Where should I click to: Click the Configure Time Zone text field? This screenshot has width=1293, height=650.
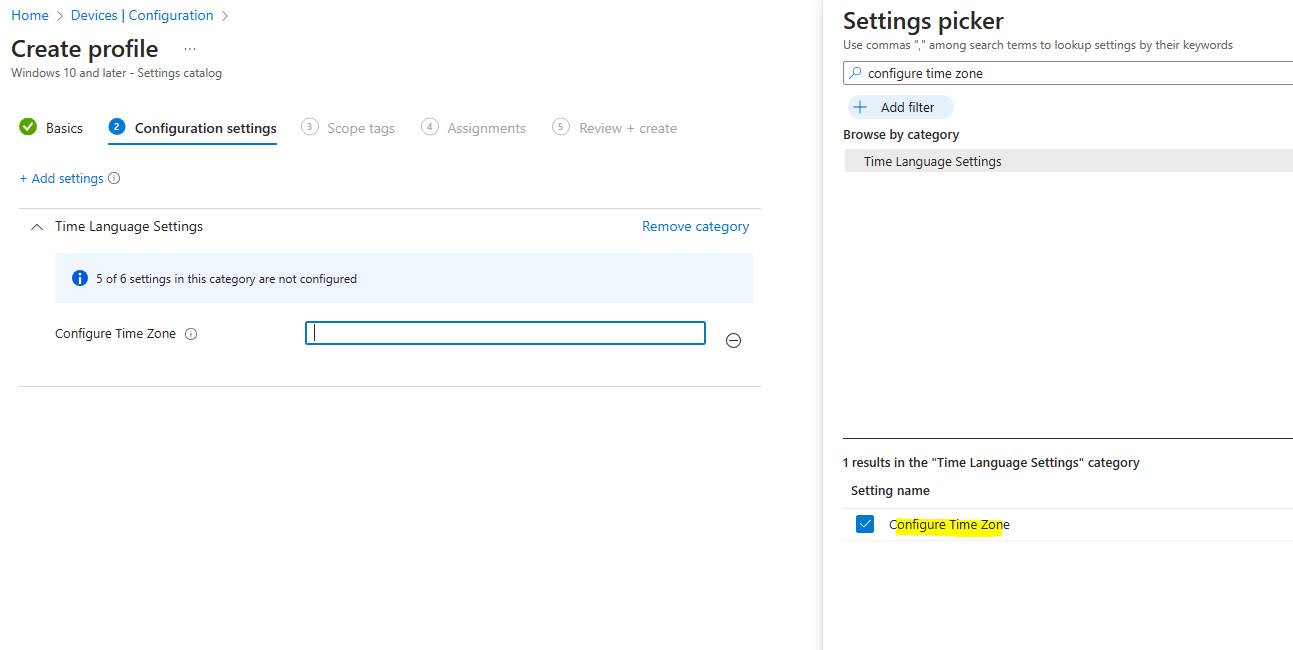[505, 333]
